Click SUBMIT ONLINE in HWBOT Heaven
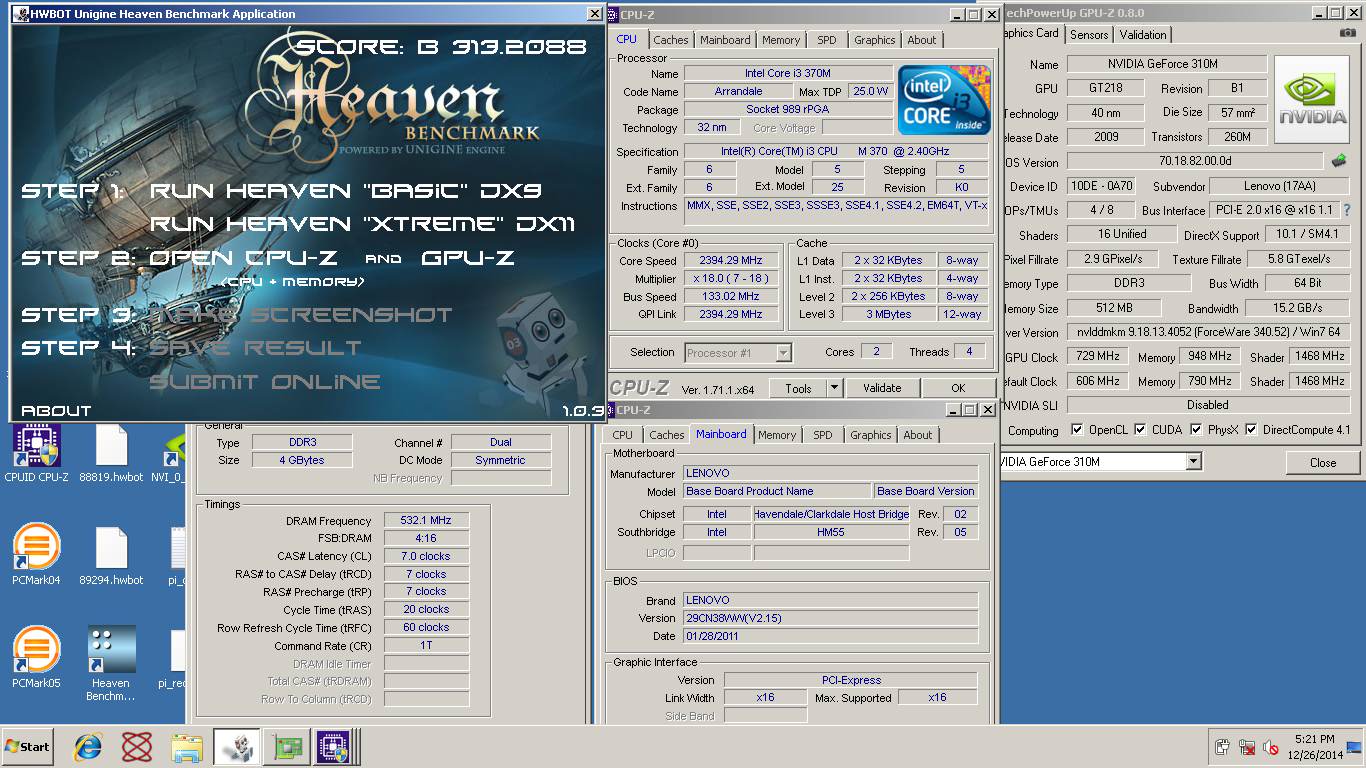This screenshot has height=768, width=1366. coord(265,382)
